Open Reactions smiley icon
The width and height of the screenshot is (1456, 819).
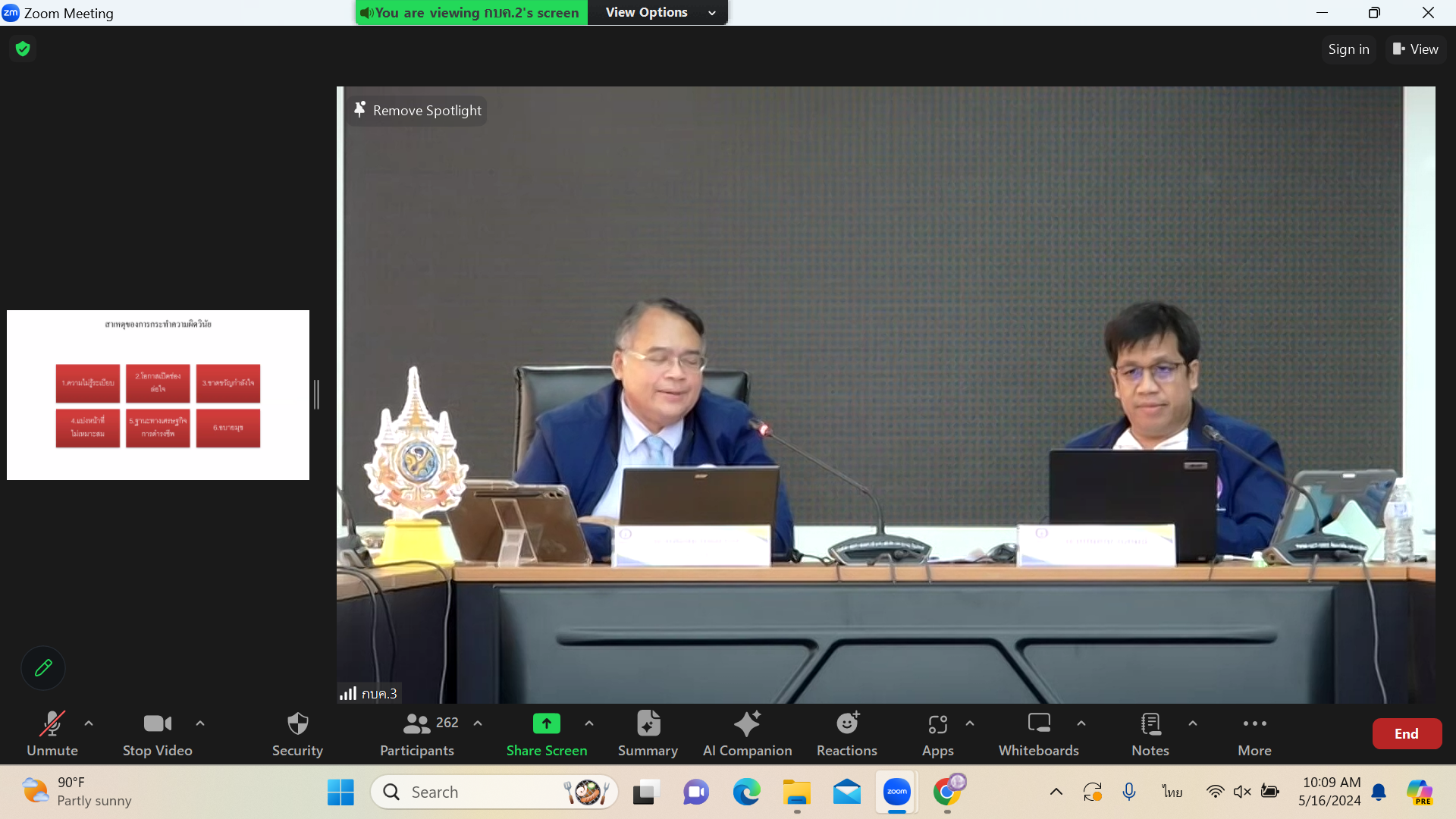click(x=847, y=724)
